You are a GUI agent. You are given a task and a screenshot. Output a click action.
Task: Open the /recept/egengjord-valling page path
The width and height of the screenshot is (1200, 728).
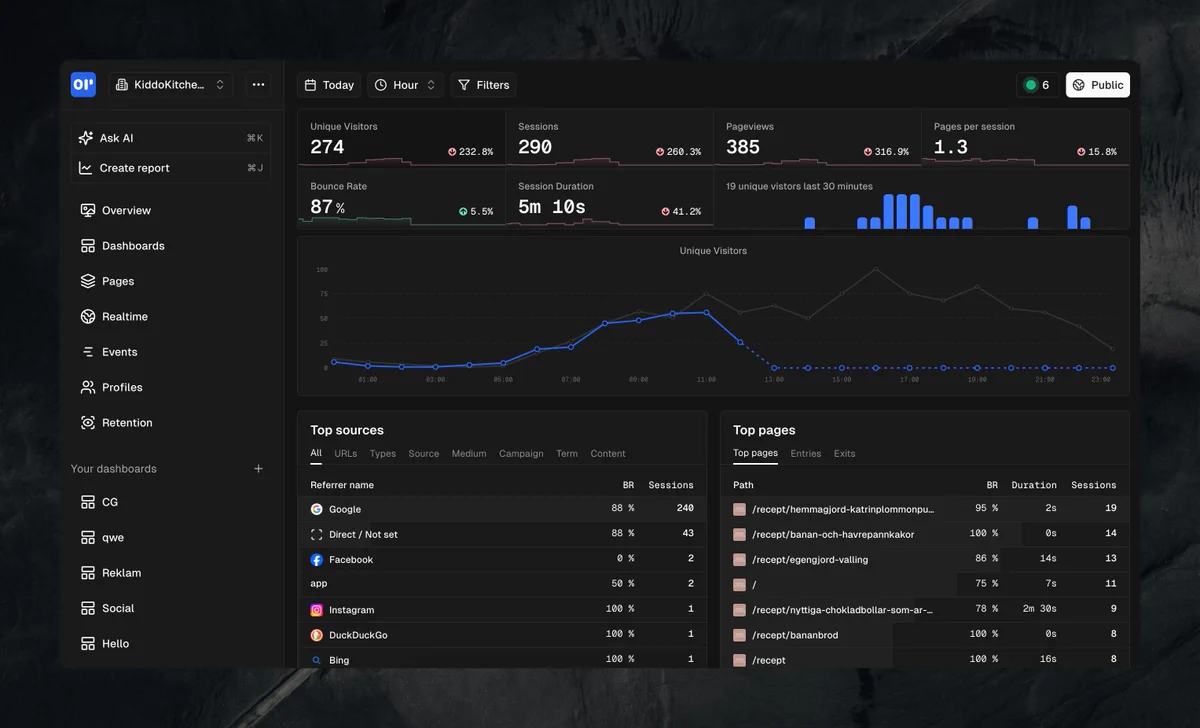(810, 560)
